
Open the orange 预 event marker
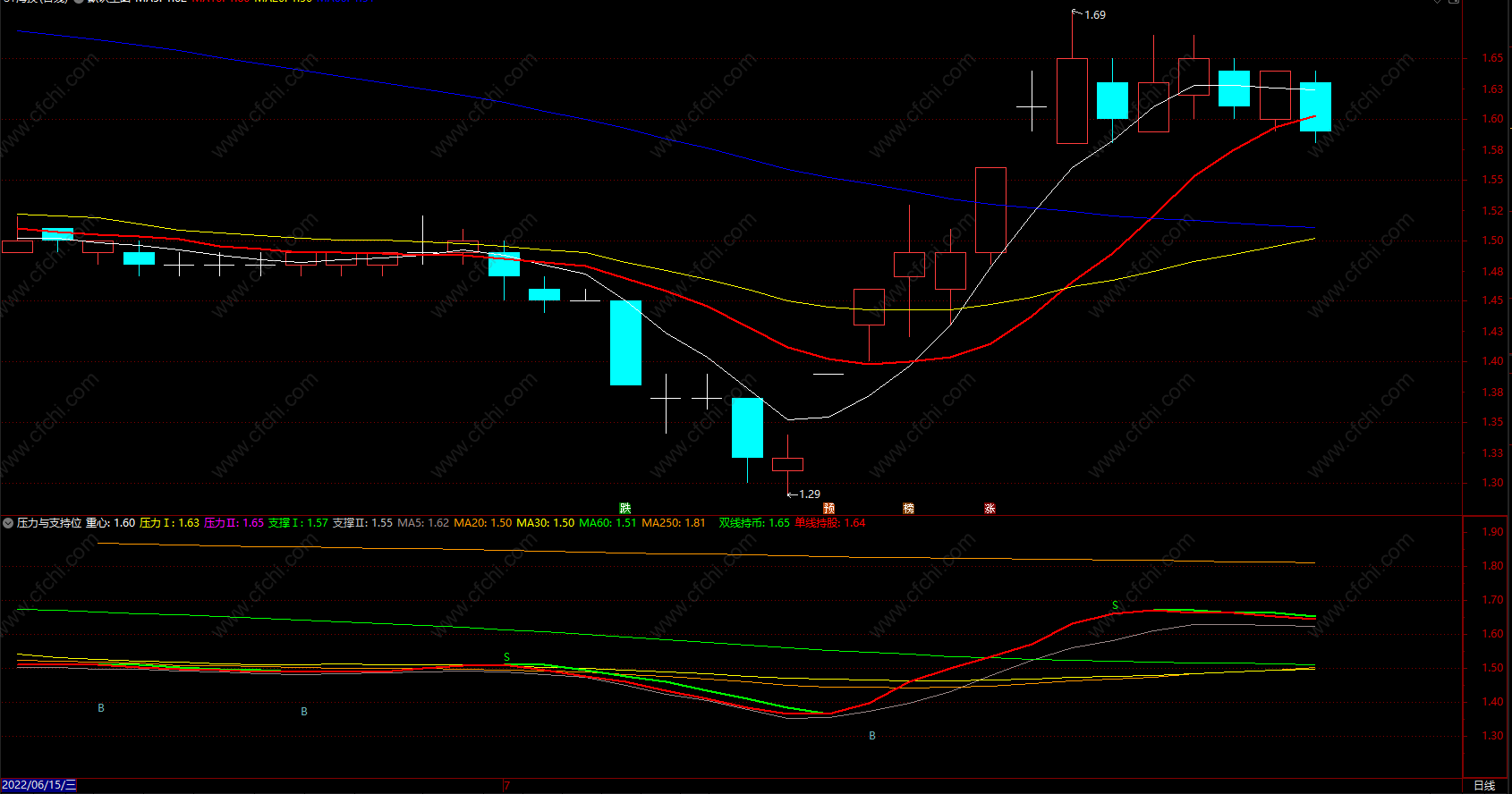[829, 508]
